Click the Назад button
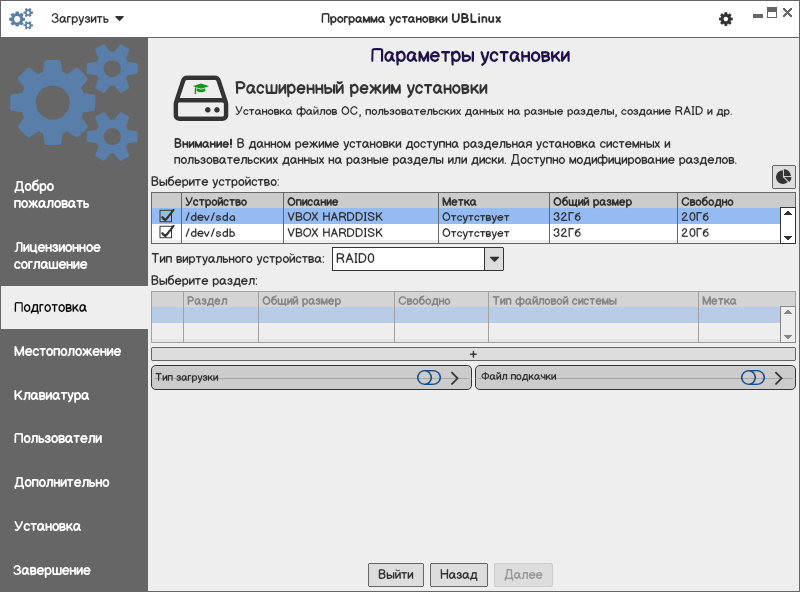This screenshot has width=800, height=592. coord(459,575)
